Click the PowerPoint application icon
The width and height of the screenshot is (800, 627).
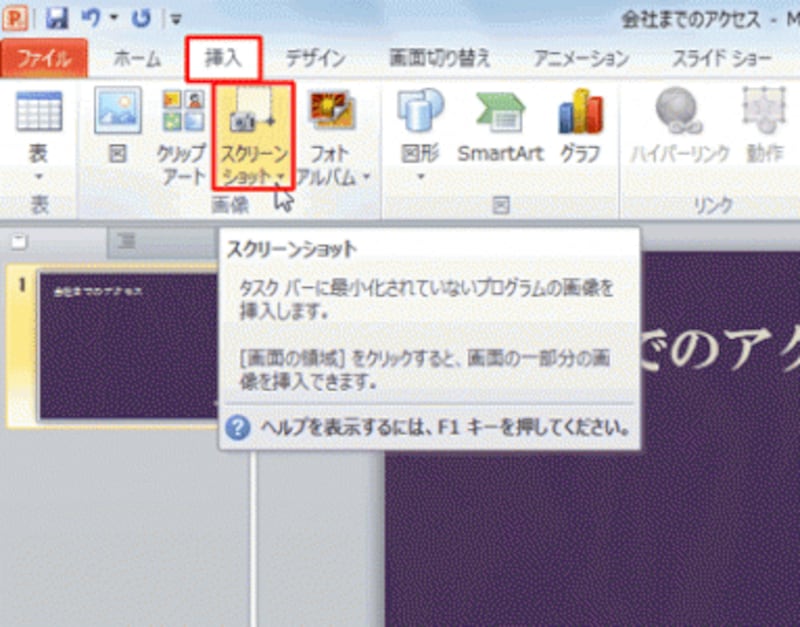(14, 18)
